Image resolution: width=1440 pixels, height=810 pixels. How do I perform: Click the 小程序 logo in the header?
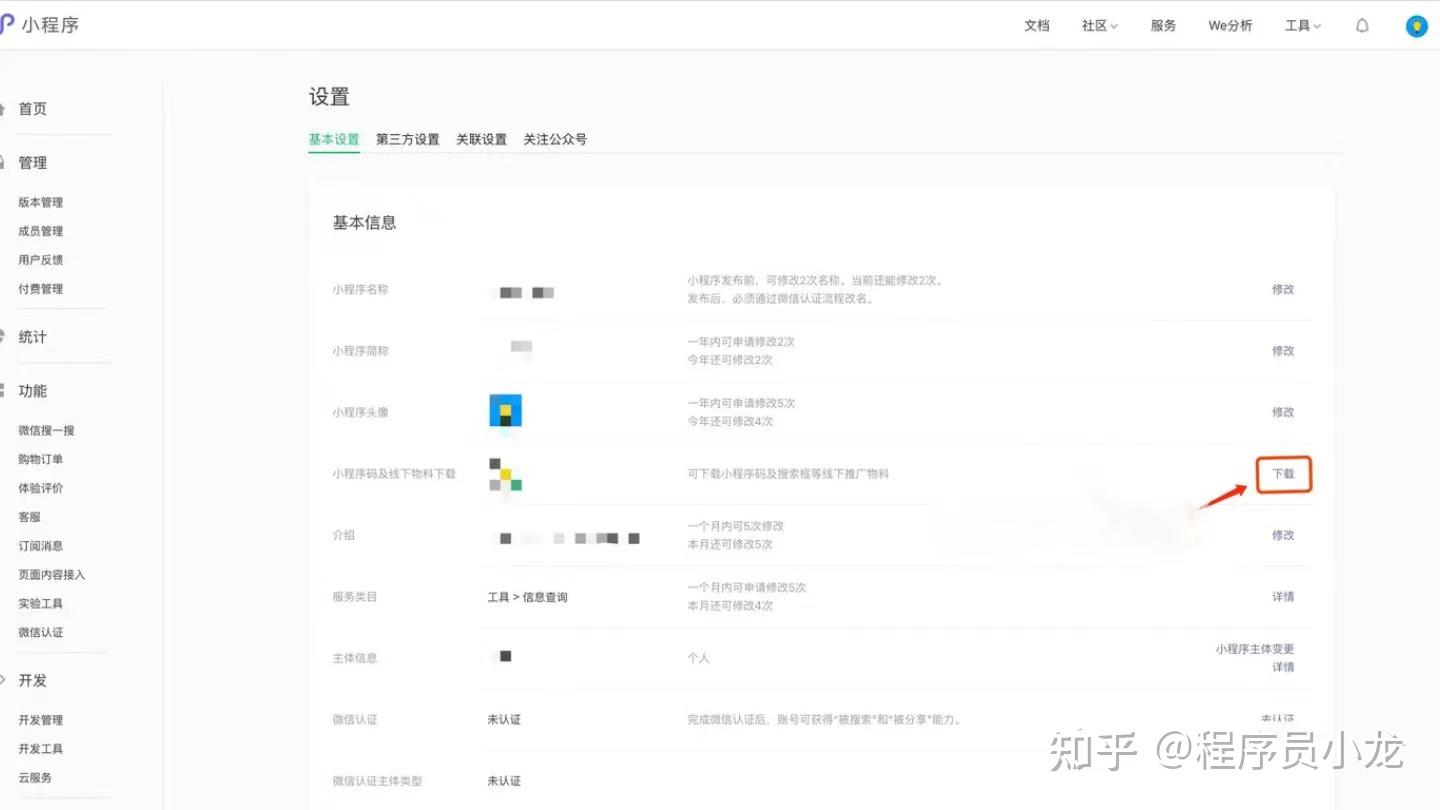40,25
